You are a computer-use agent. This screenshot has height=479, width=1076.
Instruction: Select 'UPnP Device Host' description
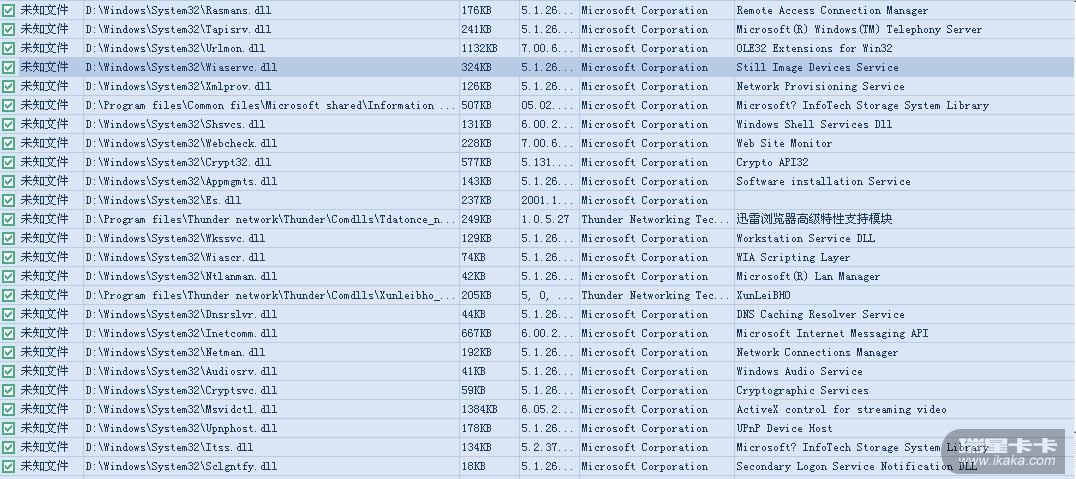(x=784, y=428)
